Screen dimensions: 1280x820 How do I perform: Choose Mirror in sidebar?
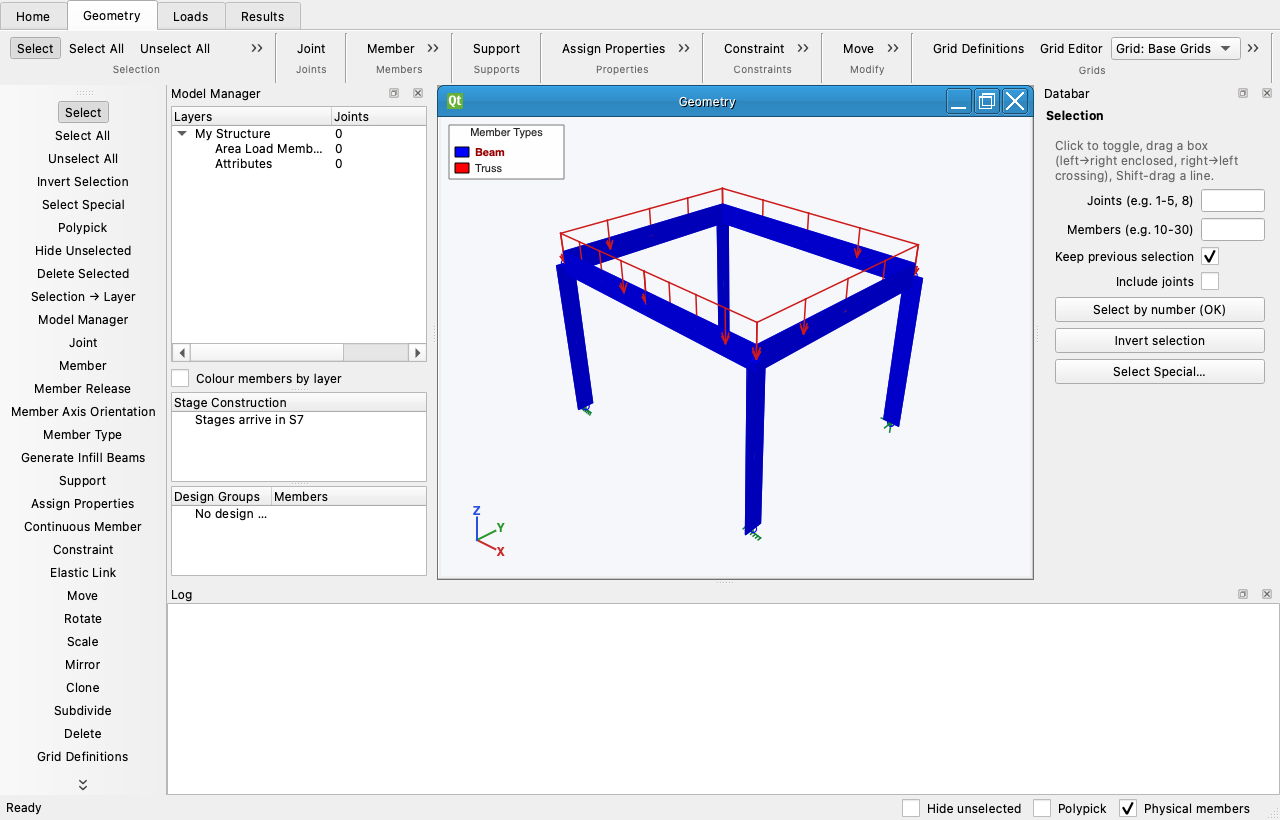click(x=83, y=664)
